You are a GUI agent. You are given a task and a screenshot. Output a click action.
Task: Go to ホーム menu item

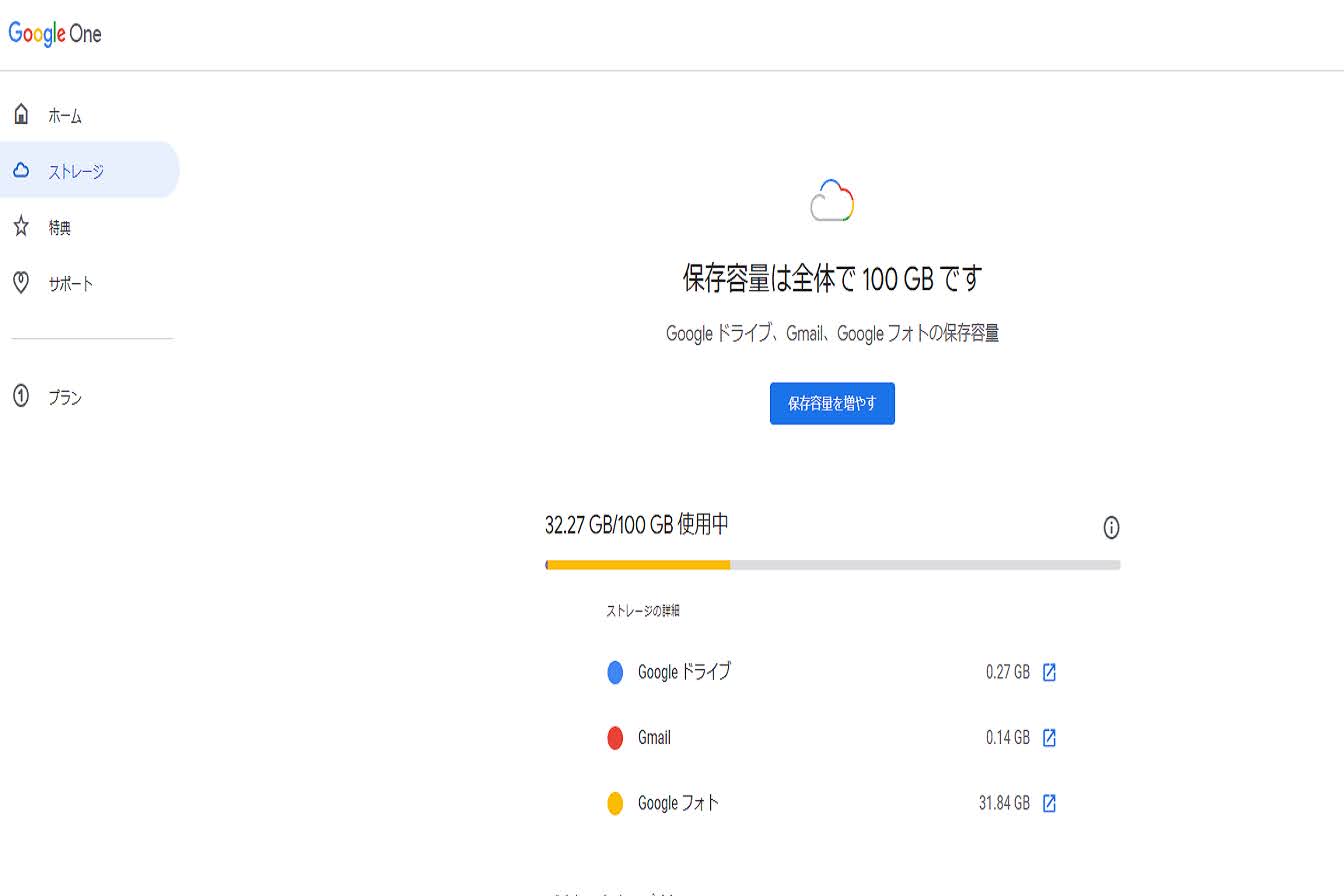click(65, 116)
